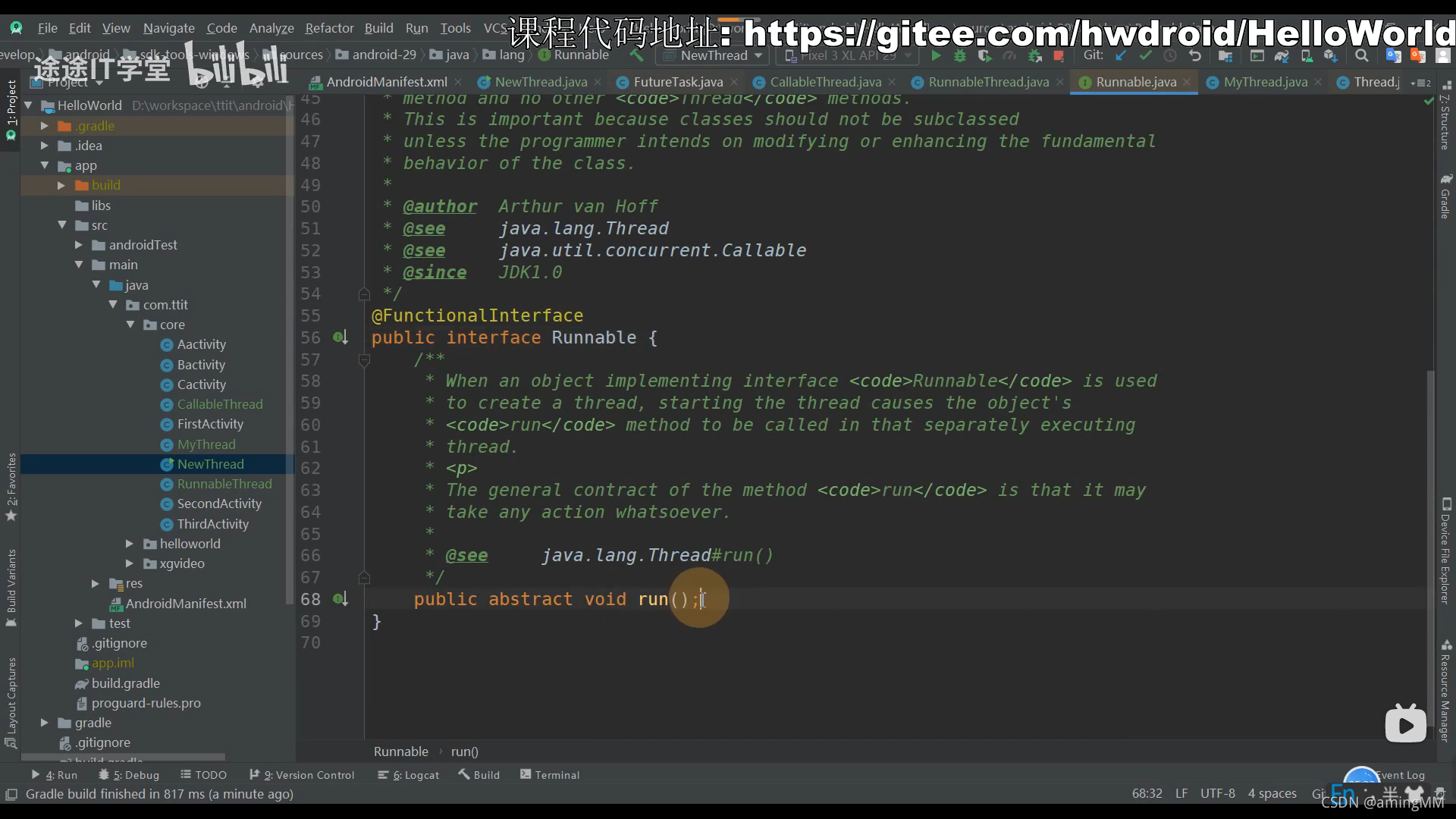Open the SDK Manager icon
This screenshot has width=1456, height=819.
coord(1331,55)
